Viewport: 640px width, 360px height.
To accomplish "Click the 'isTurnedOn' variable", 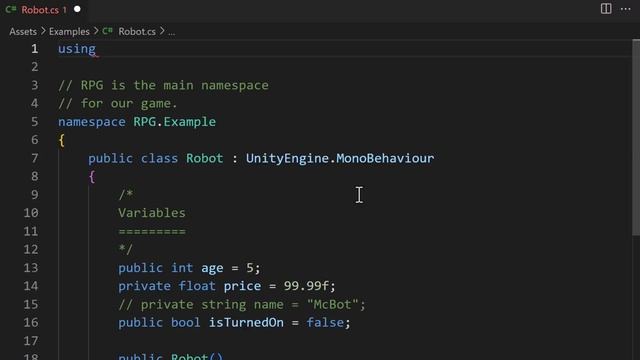I will point(246,323).
